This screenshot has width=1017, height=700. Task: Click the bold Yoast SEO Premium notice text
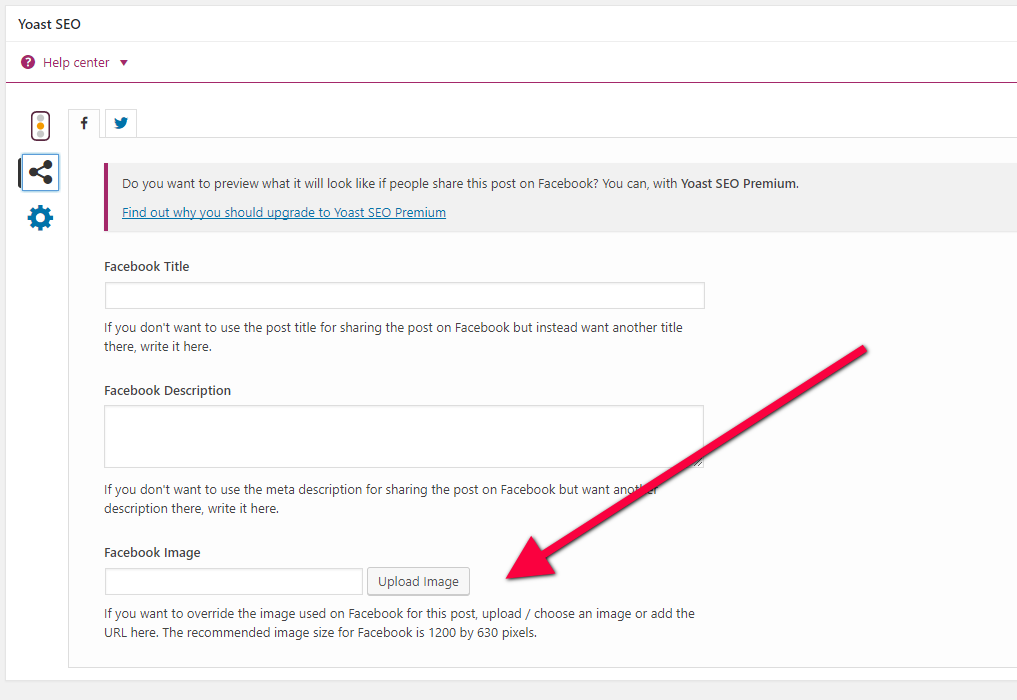[x=739, y=183]
